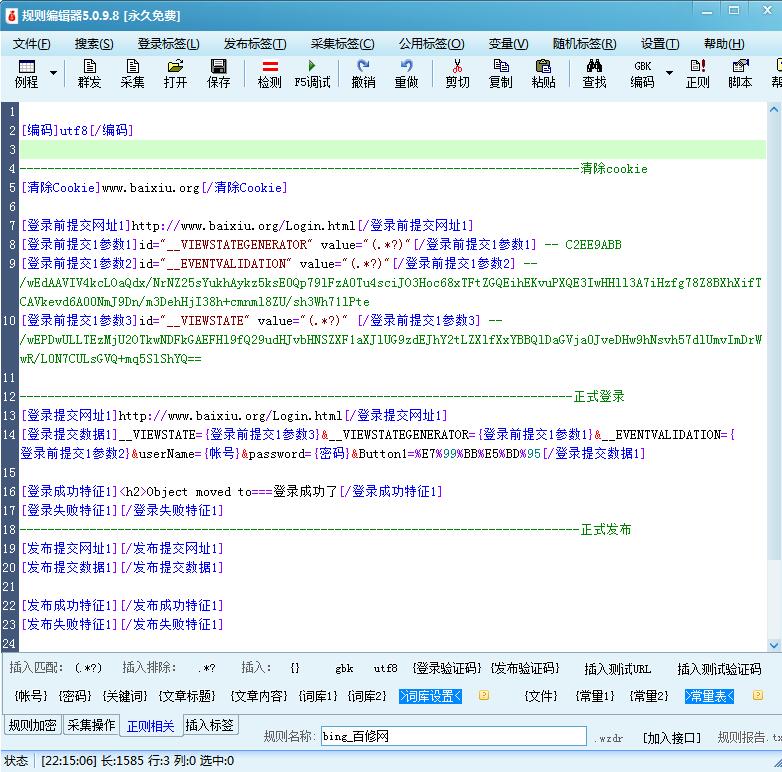This screenshot has width=782, height=772.
Task: Click the 群发 toolbar icon
Action: [x=89, y=73]
